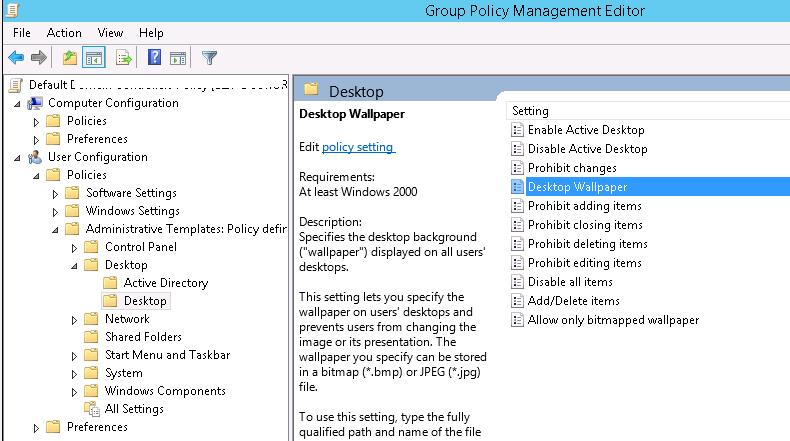Click the blue Help question mark icon
790x441 pixels.
pyautogui.click(x=155, y=58)
